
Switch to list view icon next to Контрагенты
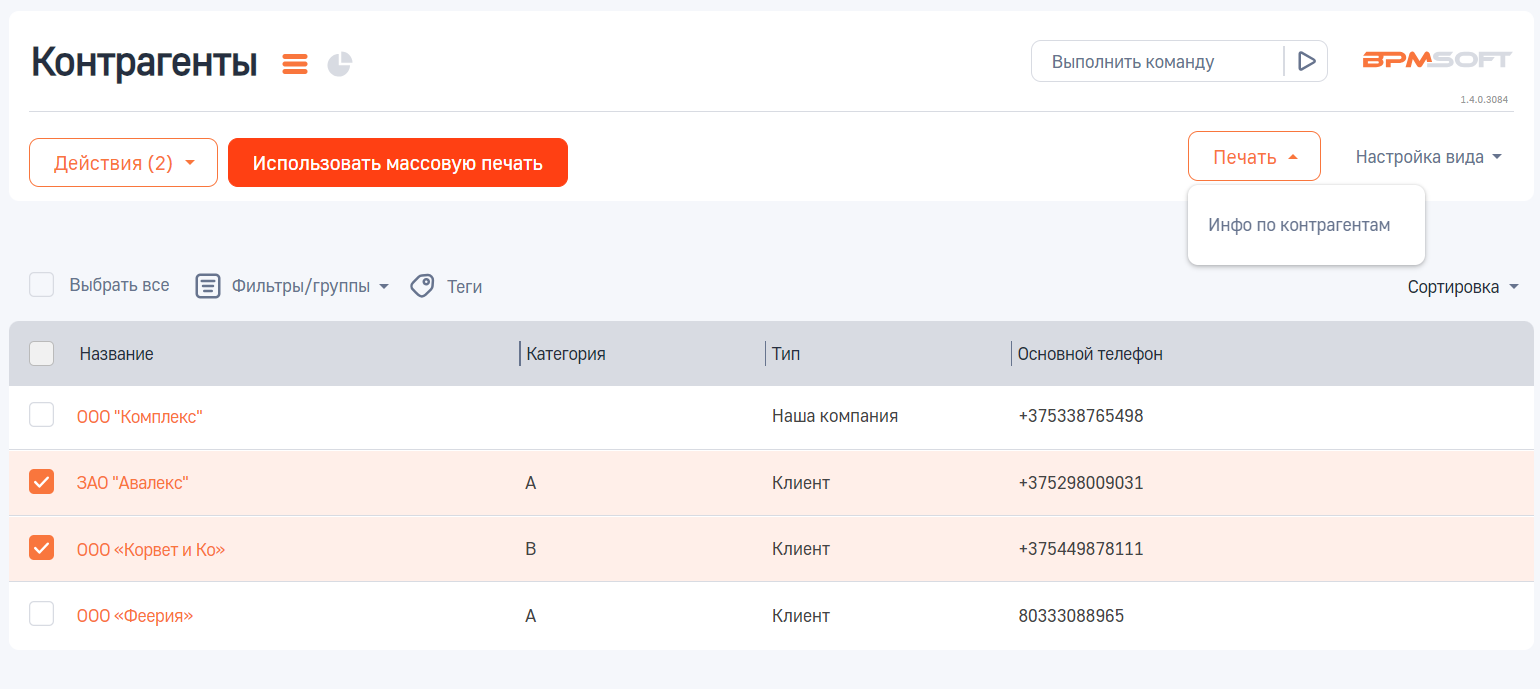point(295,64)
